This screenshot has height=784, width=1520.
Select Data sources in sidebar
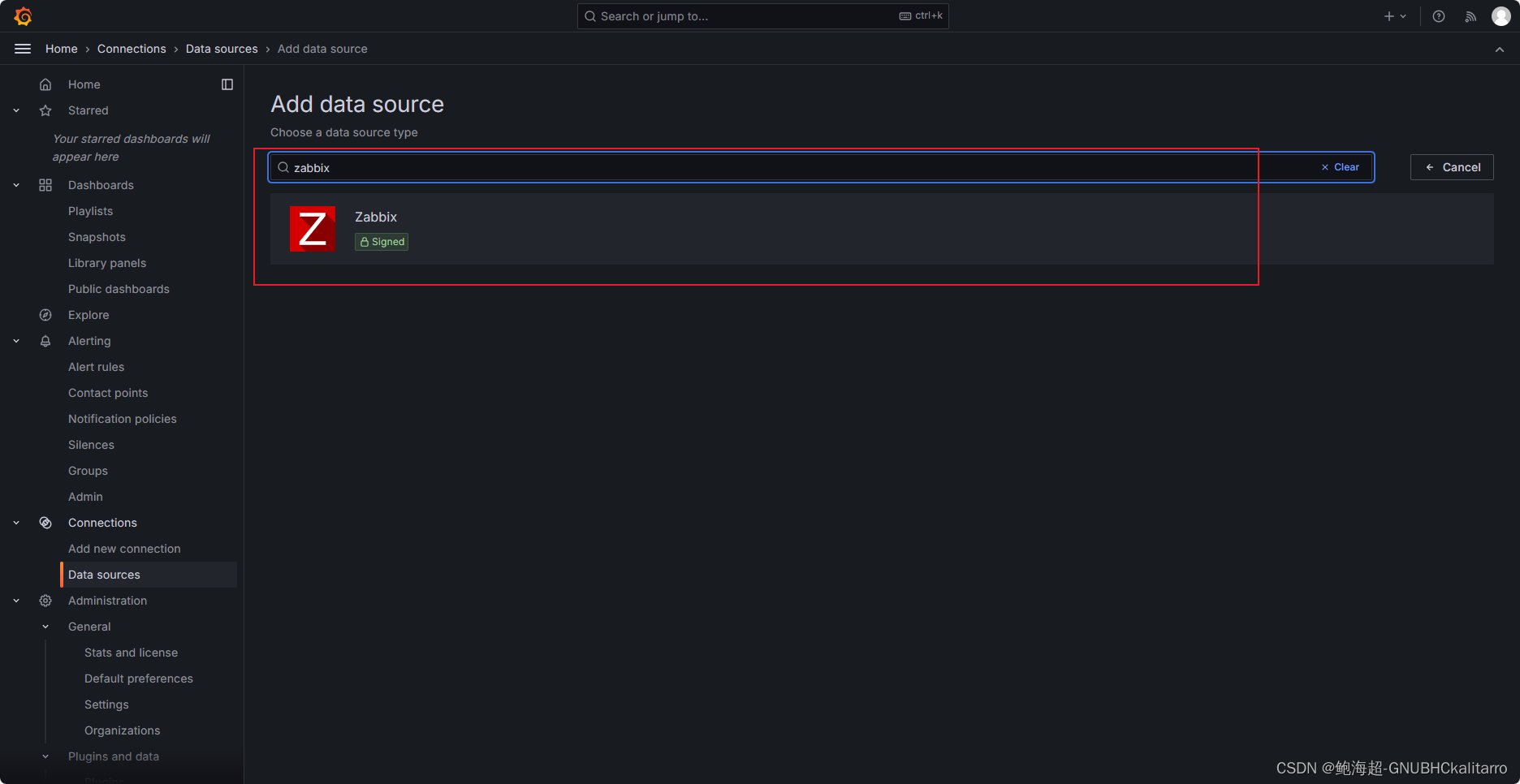[149, 575]
